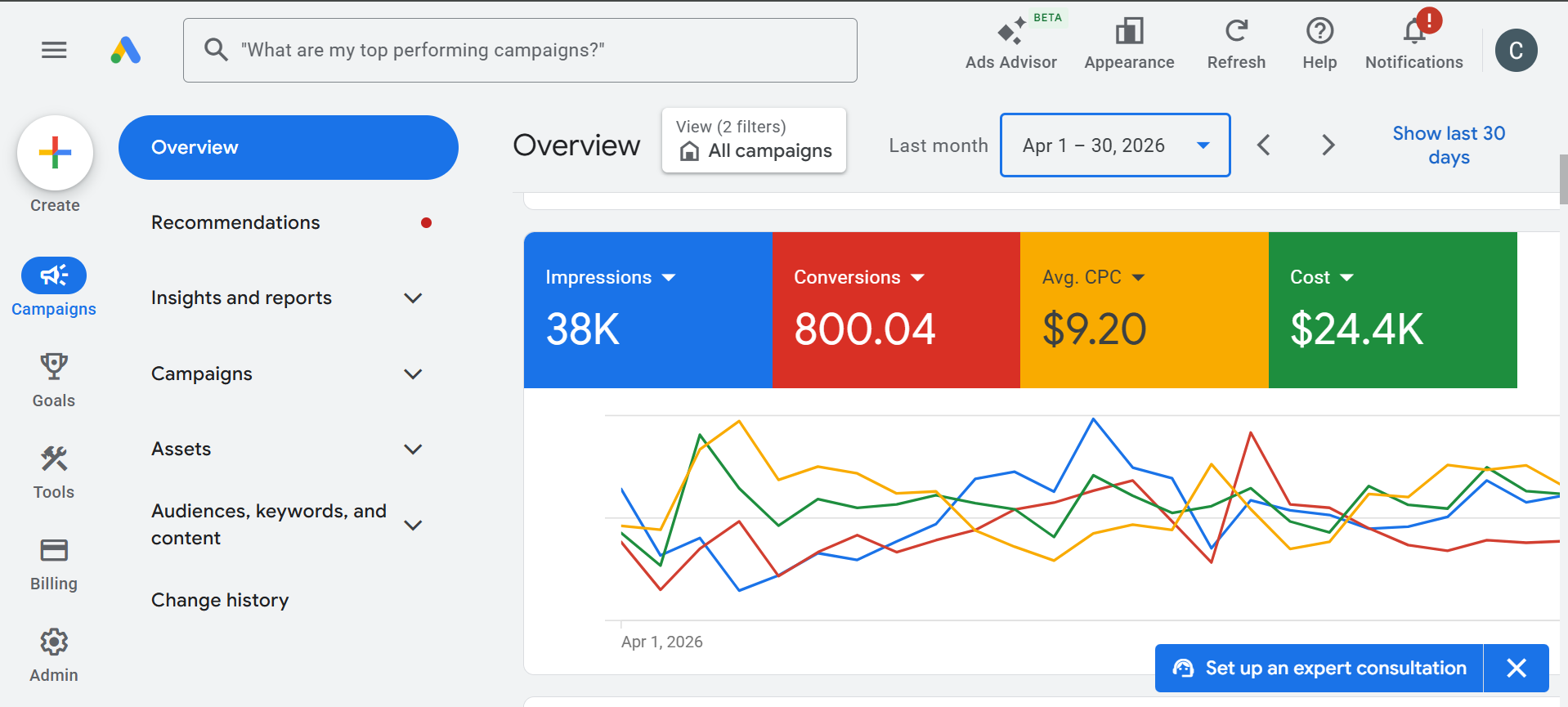
Task: Open Cost metric dropdown
Action: 1346,278
